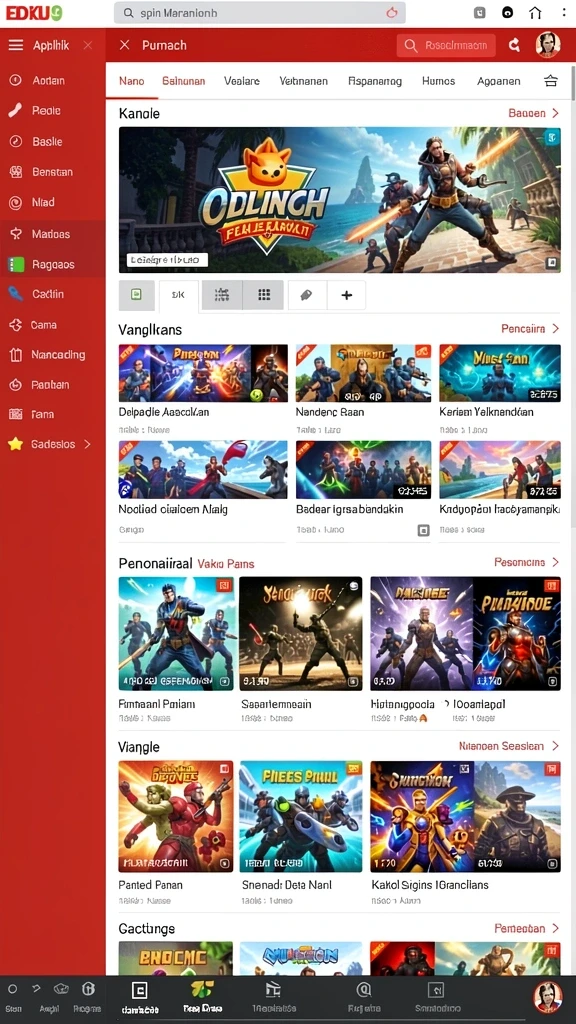
Task: Close the Applhik sidebar with the X
Action: pos(88,45)
